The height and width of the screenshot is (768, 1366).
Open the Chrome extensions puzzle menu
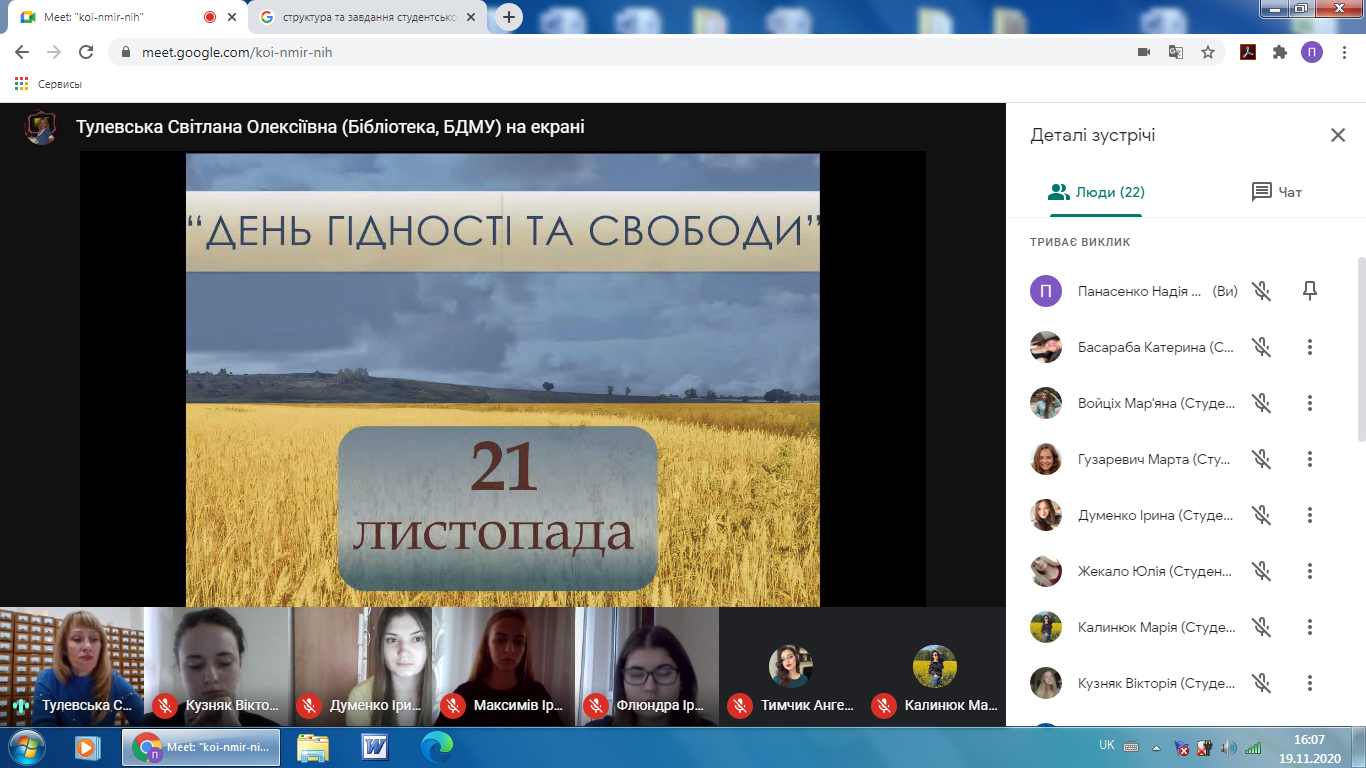point(1280,52)
